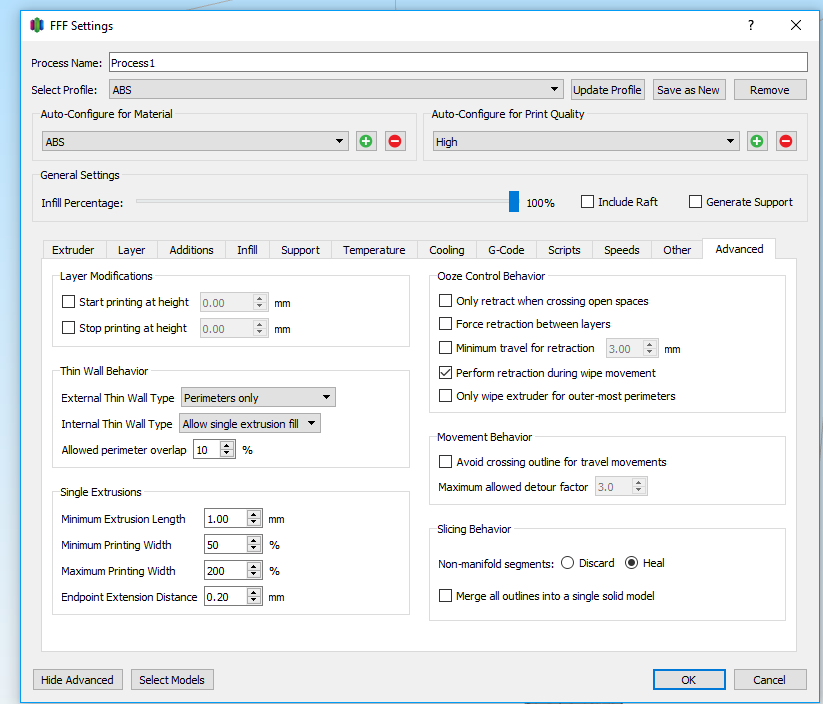Open the Other tab
This screenshot has width=823, height=704.
tap(677, 250)
